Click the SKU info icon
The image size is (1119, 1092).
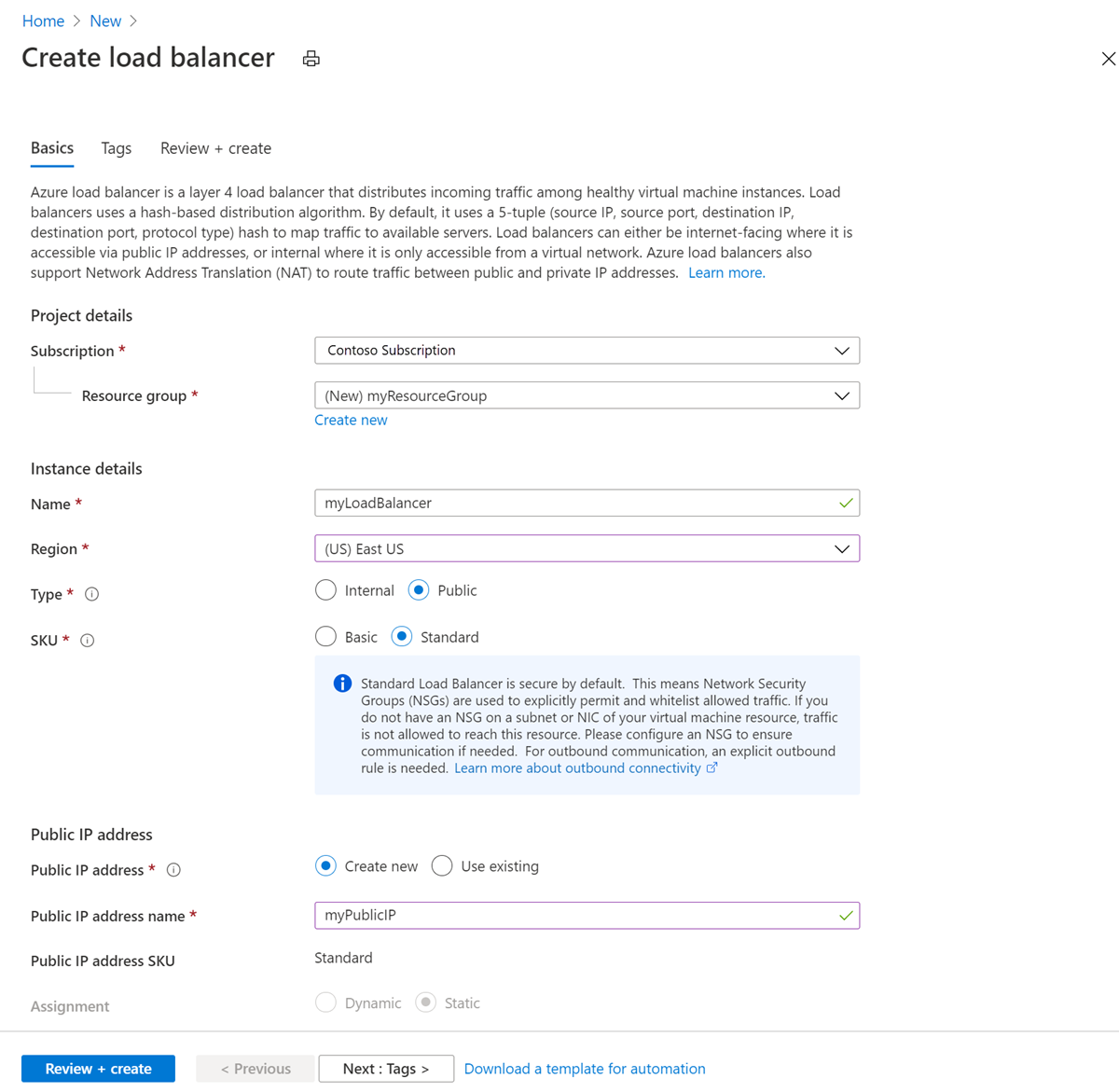click(88, 641)
